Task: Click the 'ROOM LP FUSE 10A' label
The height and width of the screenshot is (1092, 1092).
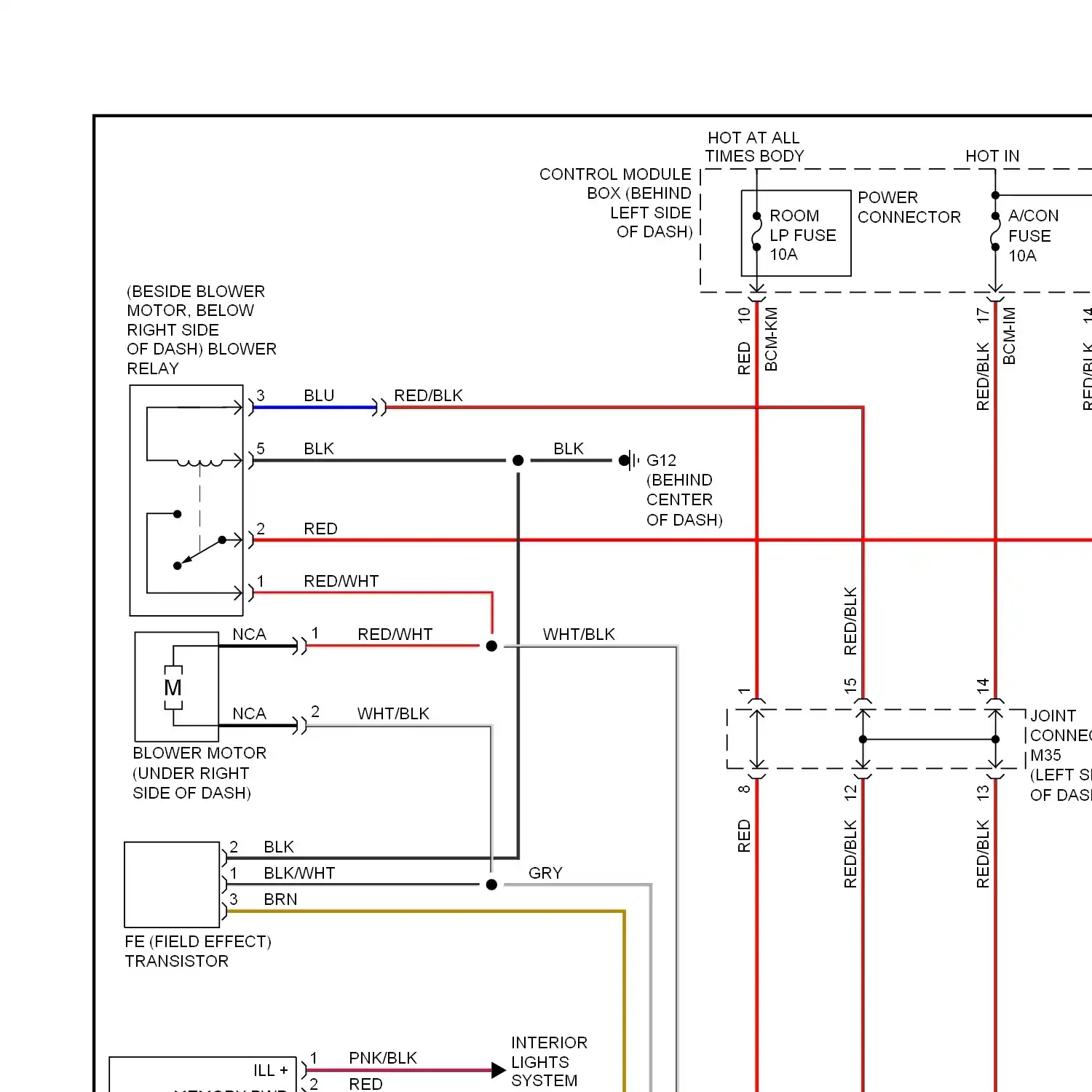Action: pos(803,235)
